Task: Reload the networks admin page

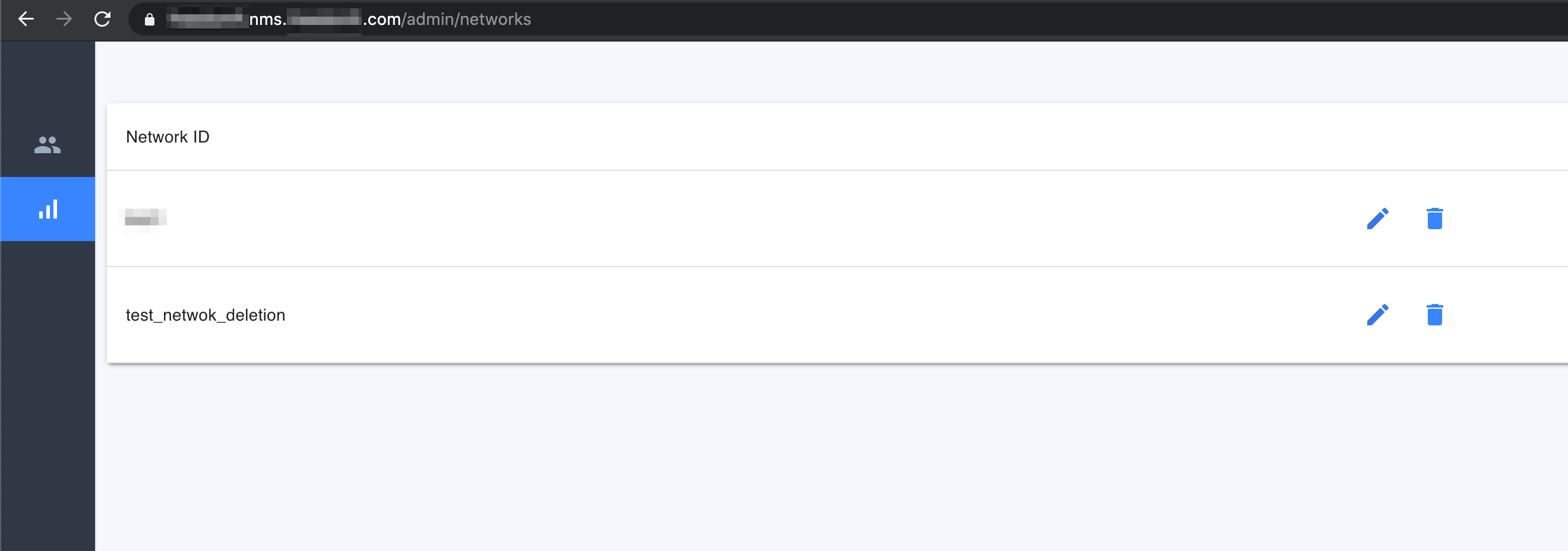Action: click(x=102, y=19)
